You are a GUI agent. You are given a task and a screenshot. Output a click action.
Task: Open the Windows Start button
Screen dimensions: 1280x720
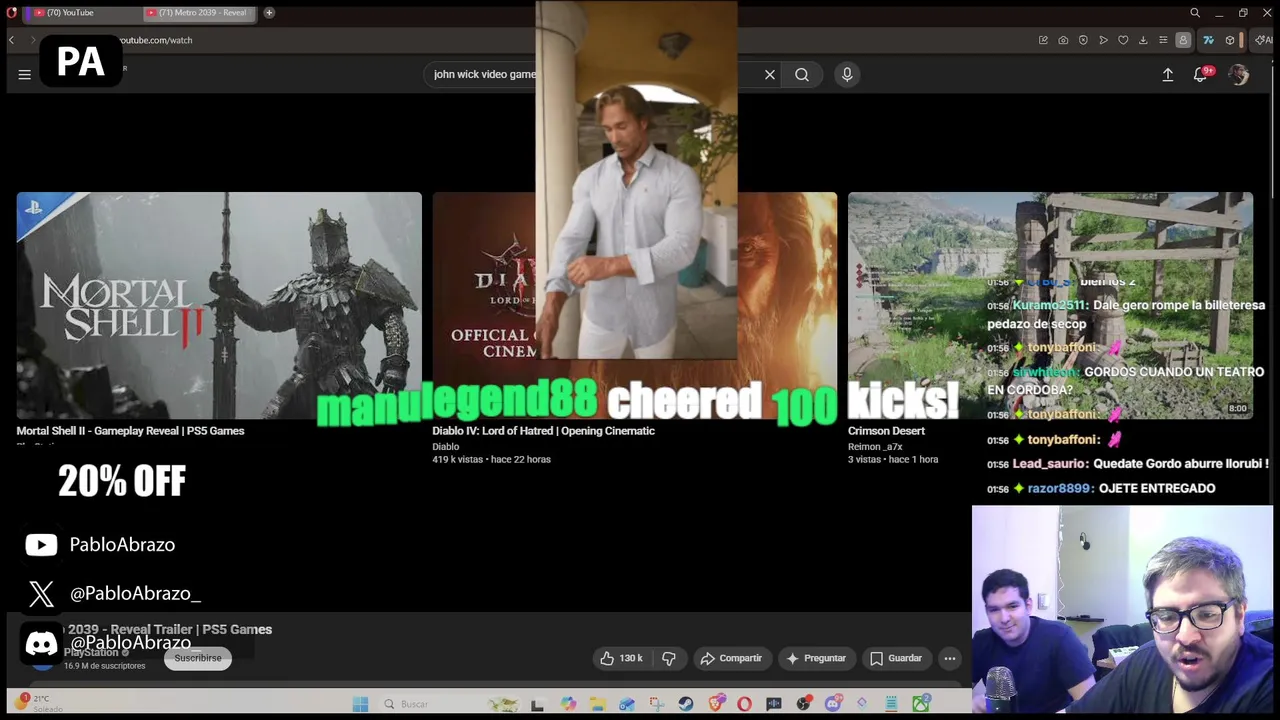(x=360, y=704)
